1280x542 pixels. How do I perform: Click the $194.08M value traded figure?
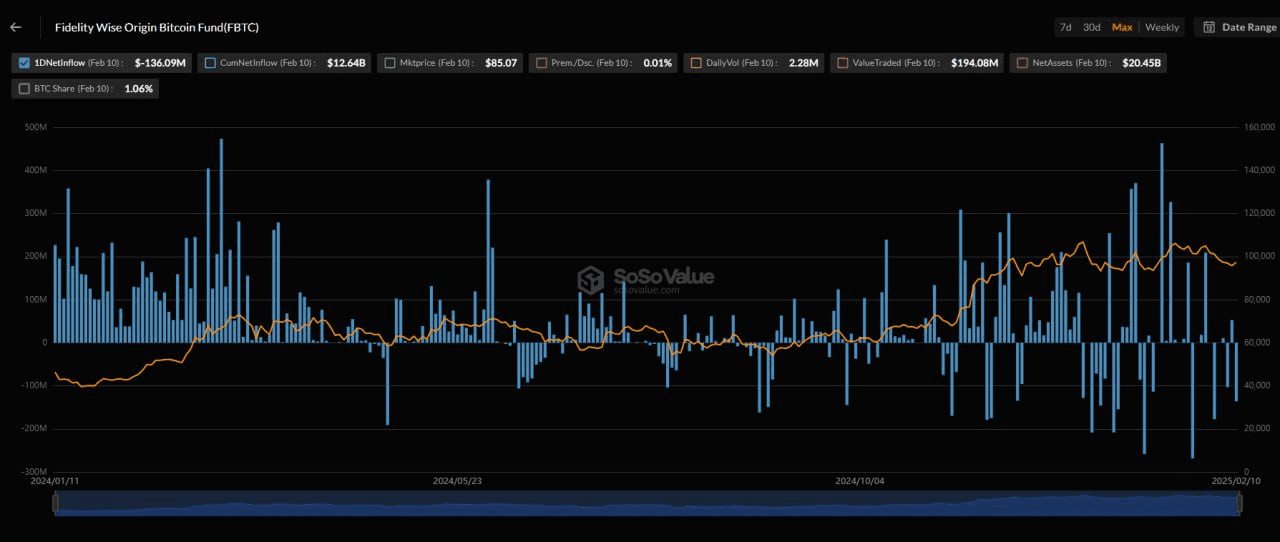coord(974,63)
